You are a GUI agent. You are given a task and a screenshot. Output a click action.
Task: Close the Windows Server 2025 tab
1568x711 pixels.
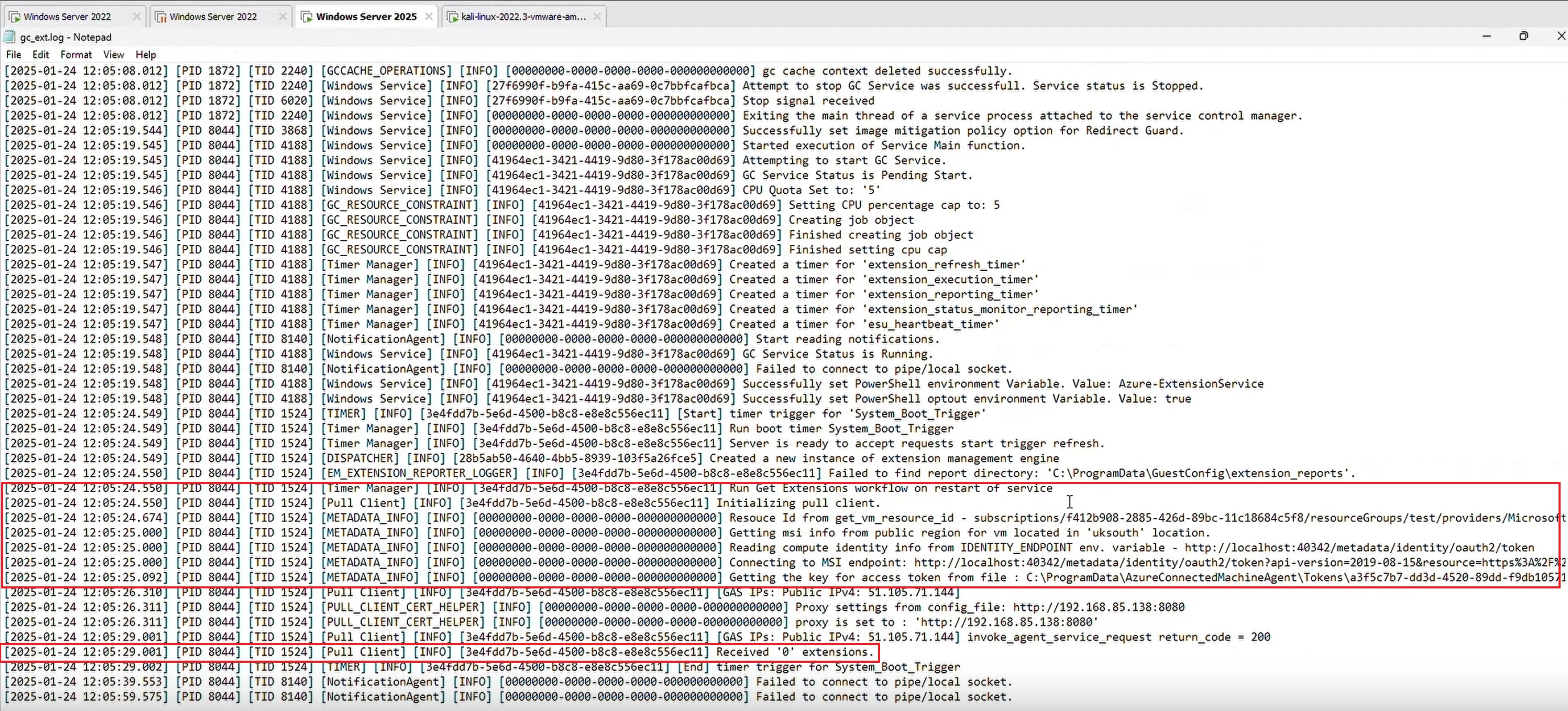(x=428, y=17)
